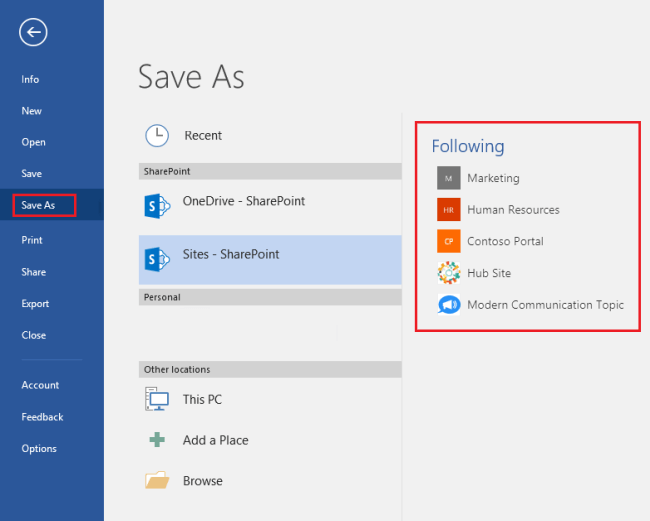Open the Print page
Viewport: 650px width, 521px height.
[32, 240]
